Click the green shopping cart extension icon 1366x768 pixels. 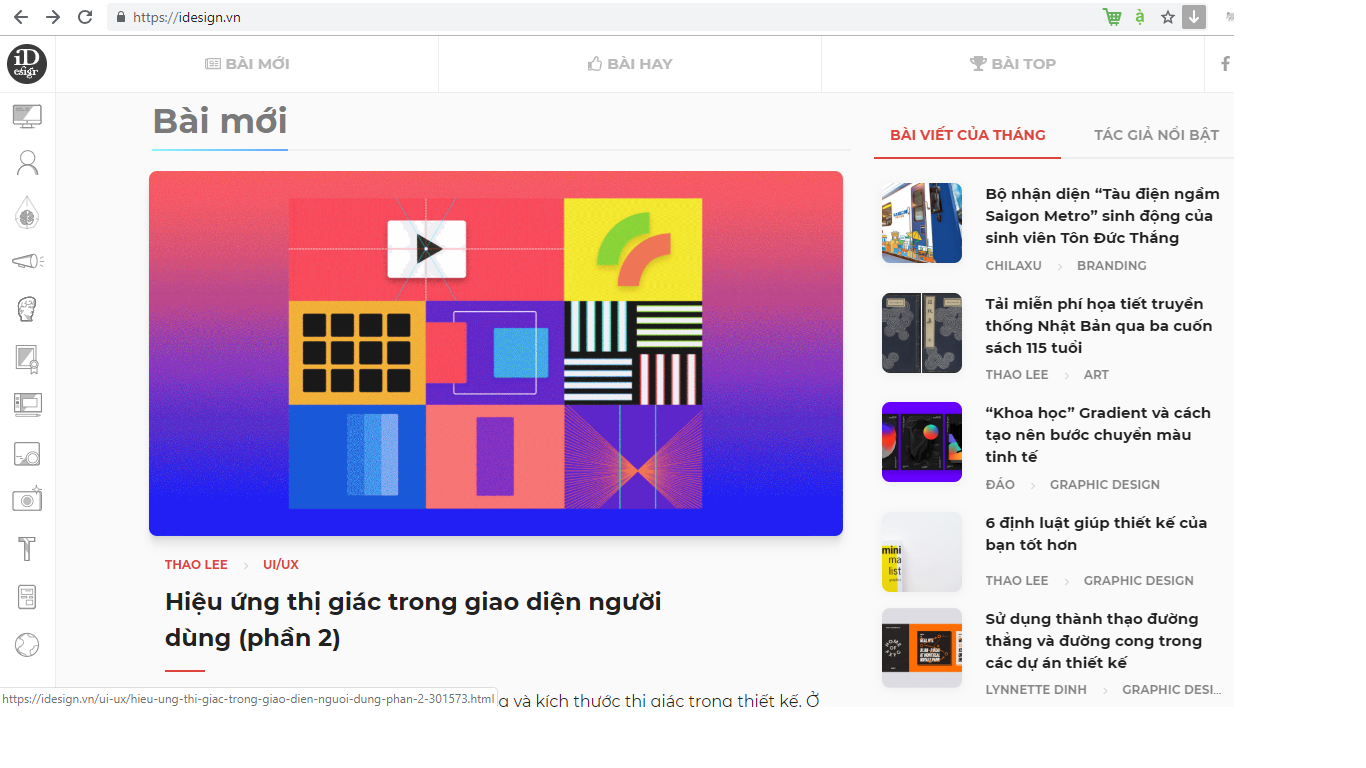tap(1112, 17)
